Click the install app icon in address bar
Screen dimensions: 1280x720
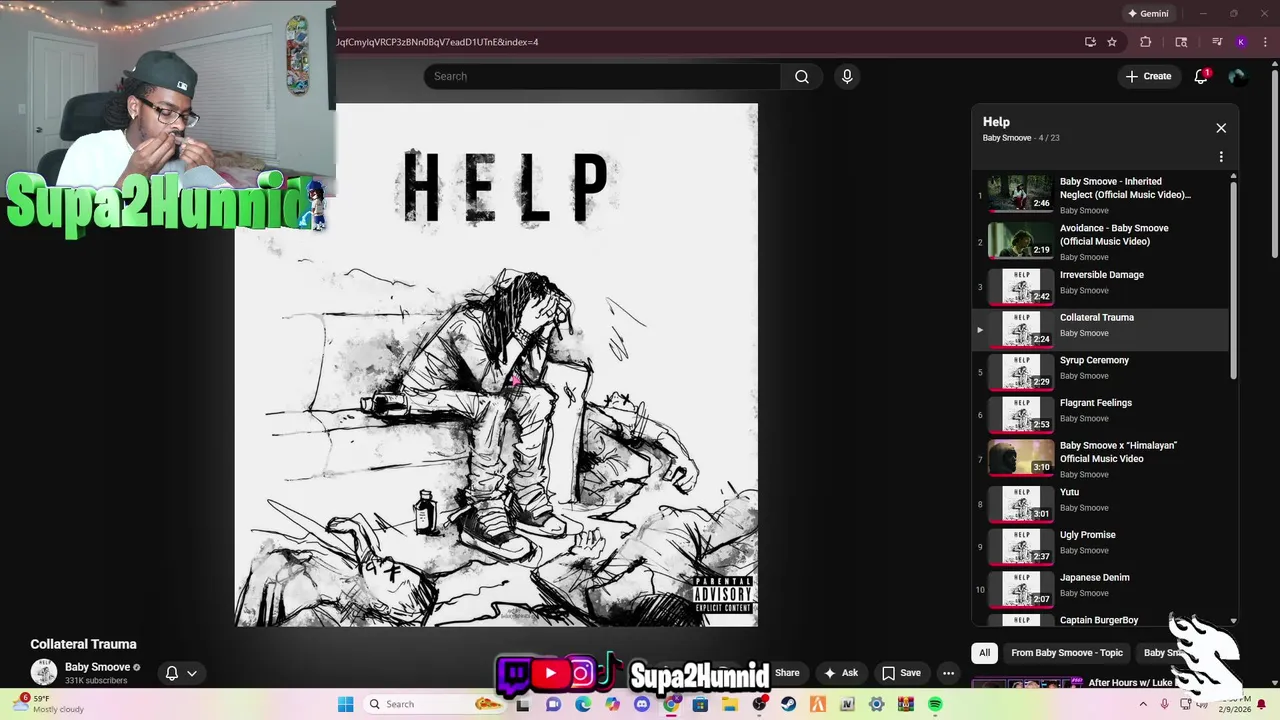(x=1090, y=42)
